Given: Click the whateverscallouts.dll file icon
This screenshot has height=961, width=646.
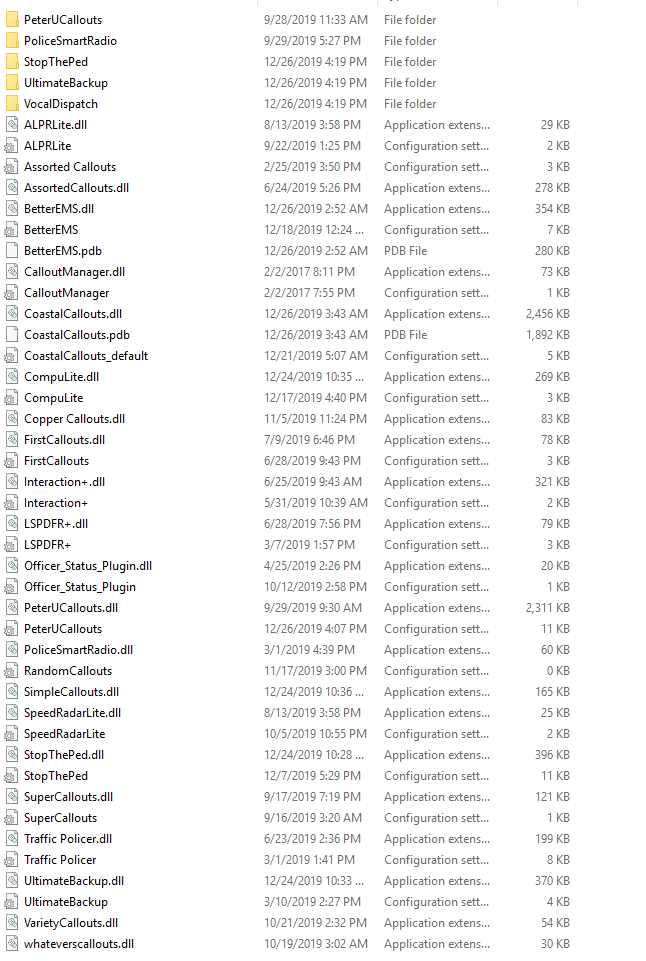Looking at the screenshot, I should (12, 944).
